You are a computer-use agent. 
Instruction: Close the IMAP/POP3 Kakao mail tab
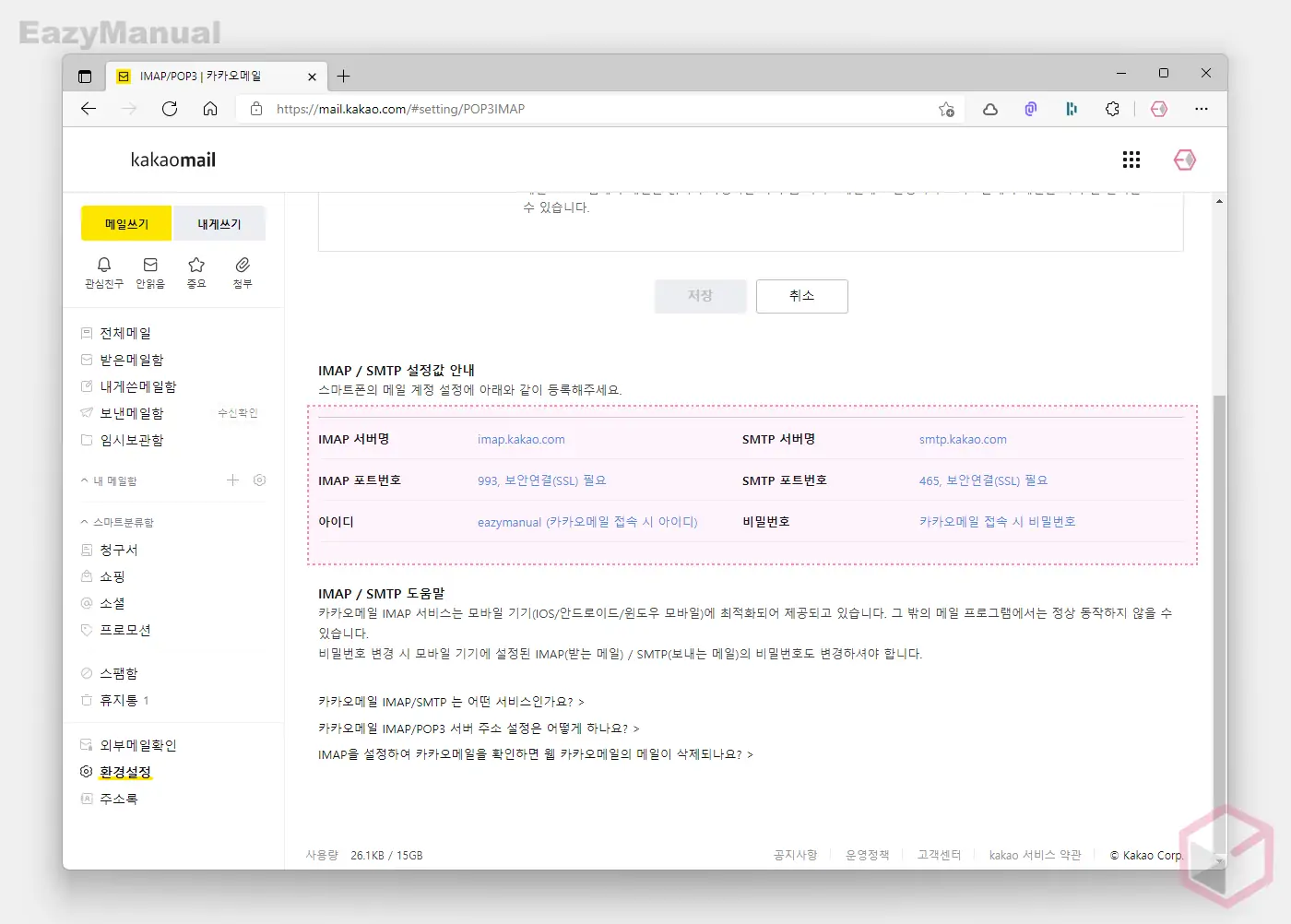312,77
